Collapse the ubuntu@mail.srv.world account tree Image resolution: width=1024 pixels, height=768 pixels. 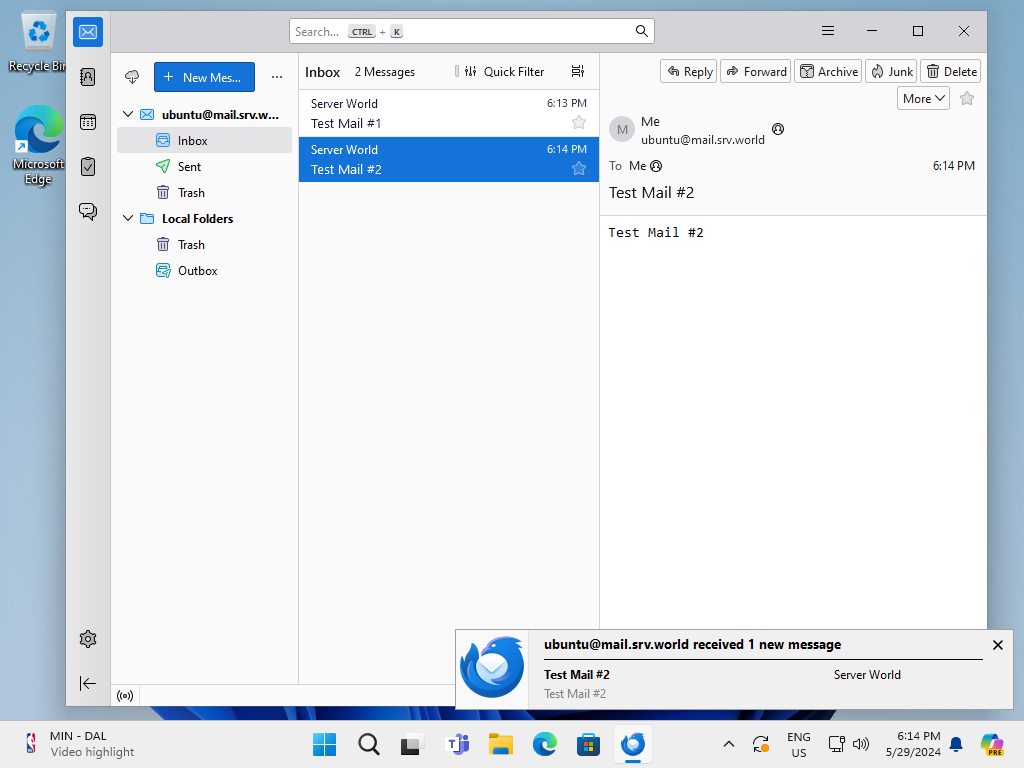point(127,115)
